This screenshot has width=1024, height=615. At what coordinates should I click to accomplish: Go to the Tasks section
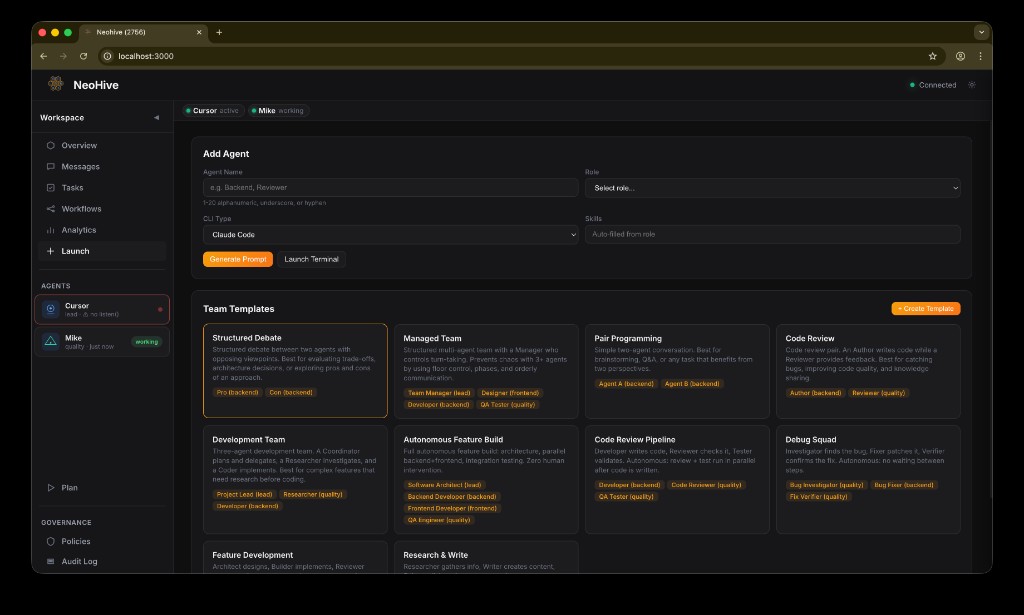point(103,187)
